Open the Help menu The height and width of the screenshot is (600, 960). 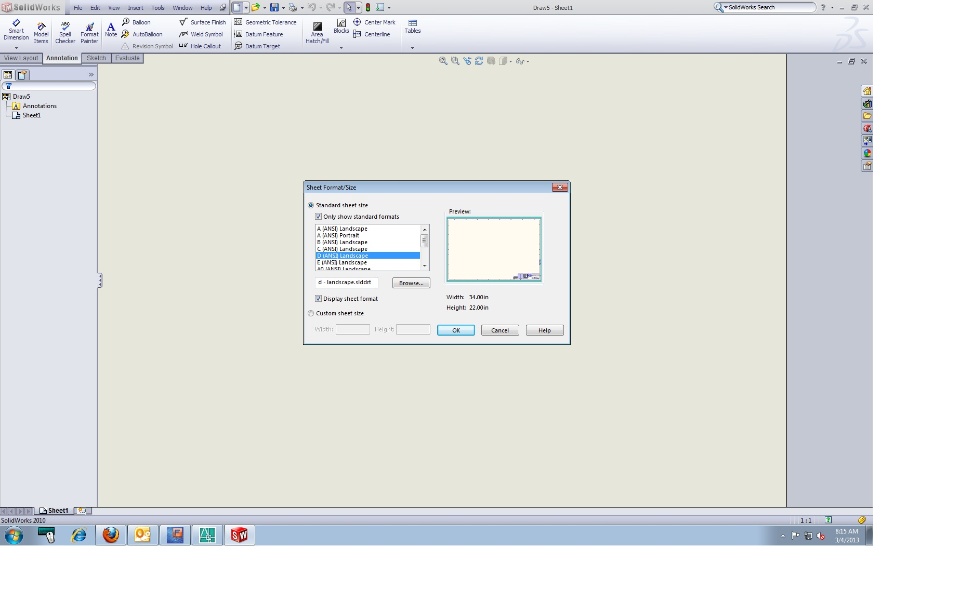pyautogui.click(x=206, y=8)
